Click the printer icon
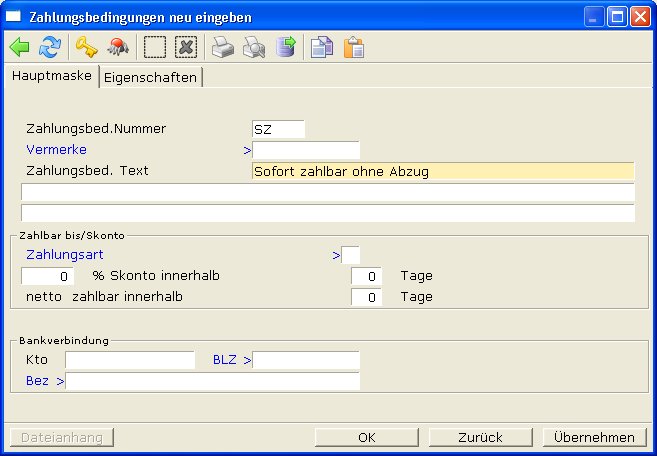 coord(222,47)
